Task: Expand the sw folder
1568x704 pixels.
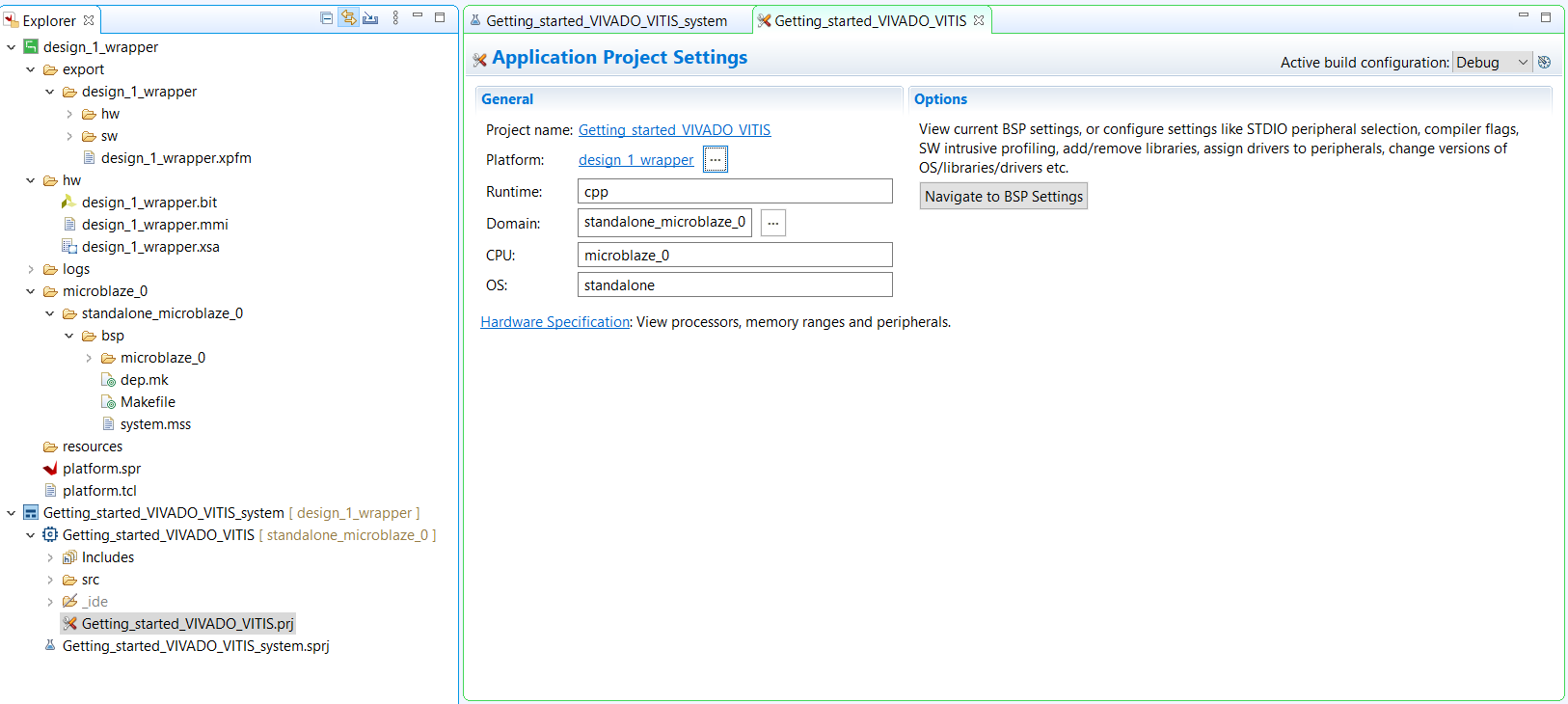Action: click(x=68, y=136)
